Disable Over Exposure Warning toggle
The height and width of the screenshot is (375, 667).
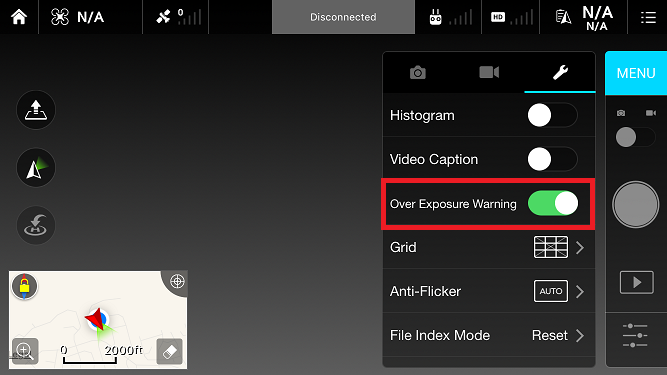point(553,203)
